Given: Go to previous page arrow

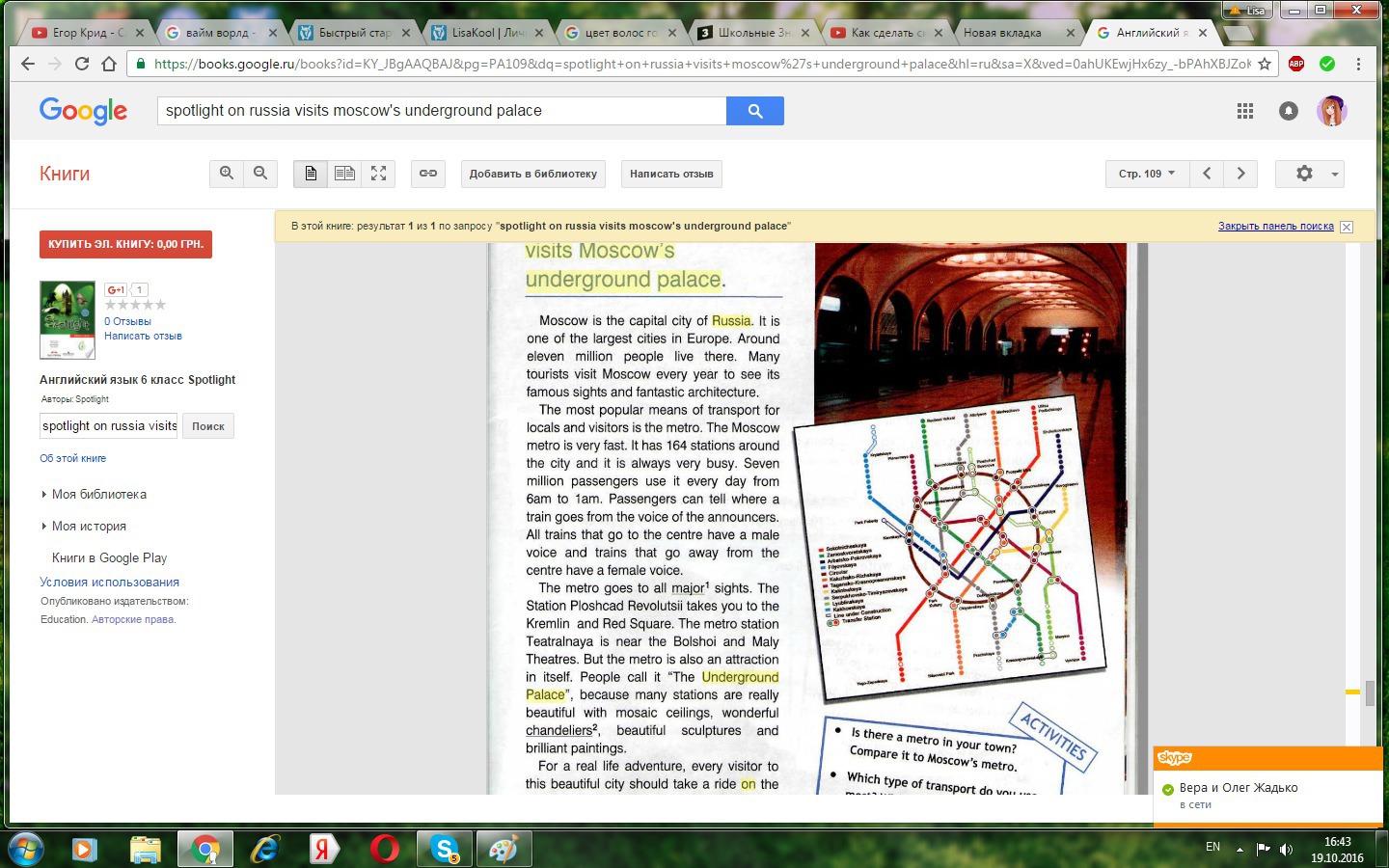Looking at the screenshot, I should 1207,174.
